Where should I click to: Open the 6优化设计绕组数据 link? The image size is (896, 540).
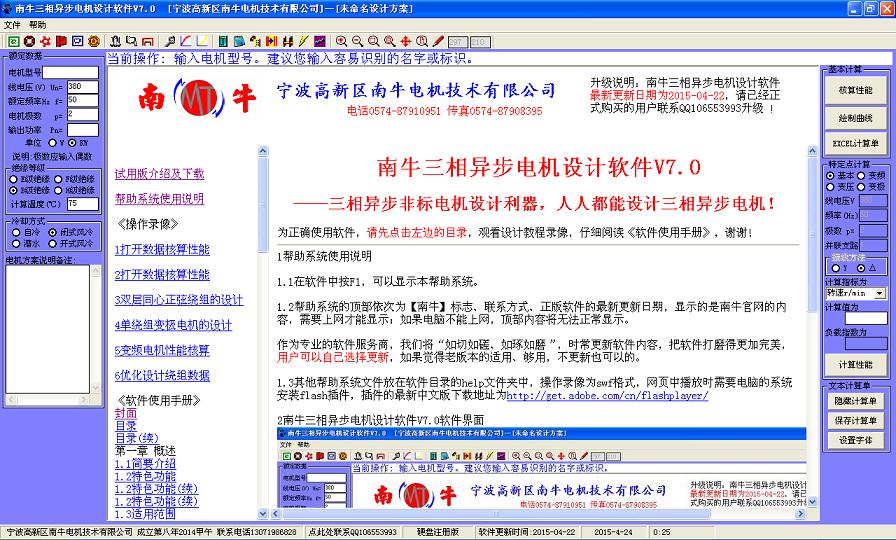(162, 375)
